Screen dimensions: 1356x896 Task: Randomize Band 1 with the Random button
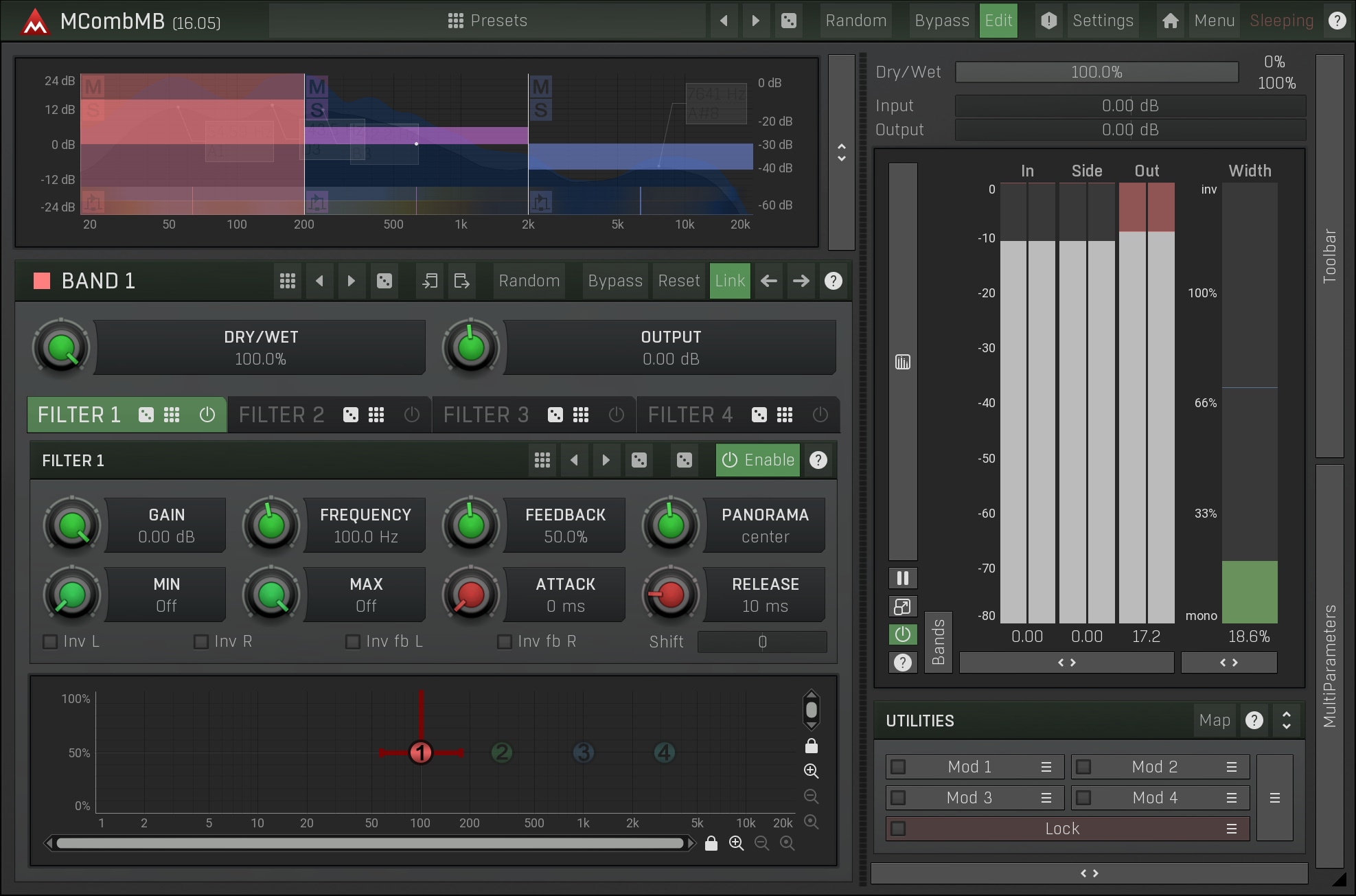529,281
